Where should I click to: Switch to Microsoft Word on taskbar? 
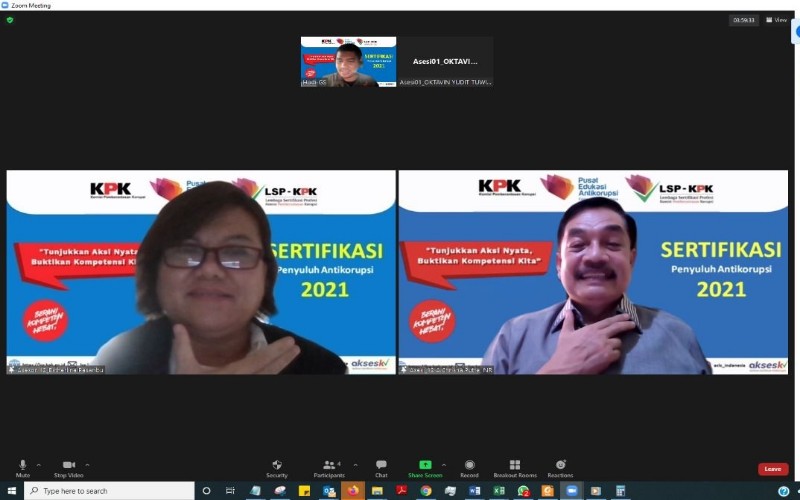pyautogui.click(x=474, y=491)
